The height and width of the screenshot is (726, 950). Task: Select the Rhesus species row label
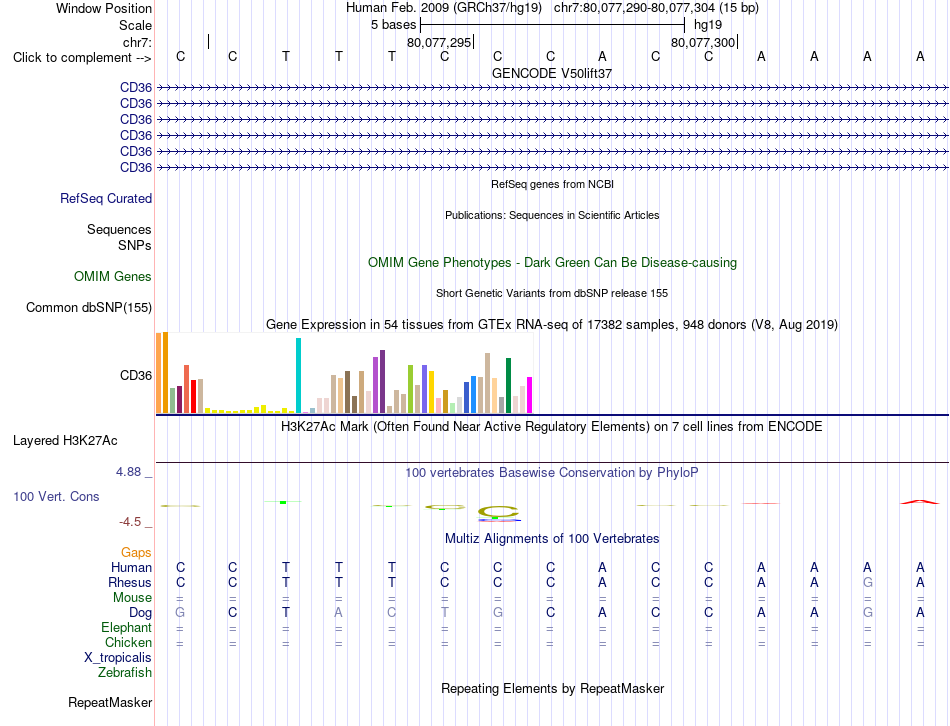click(130, 583)
